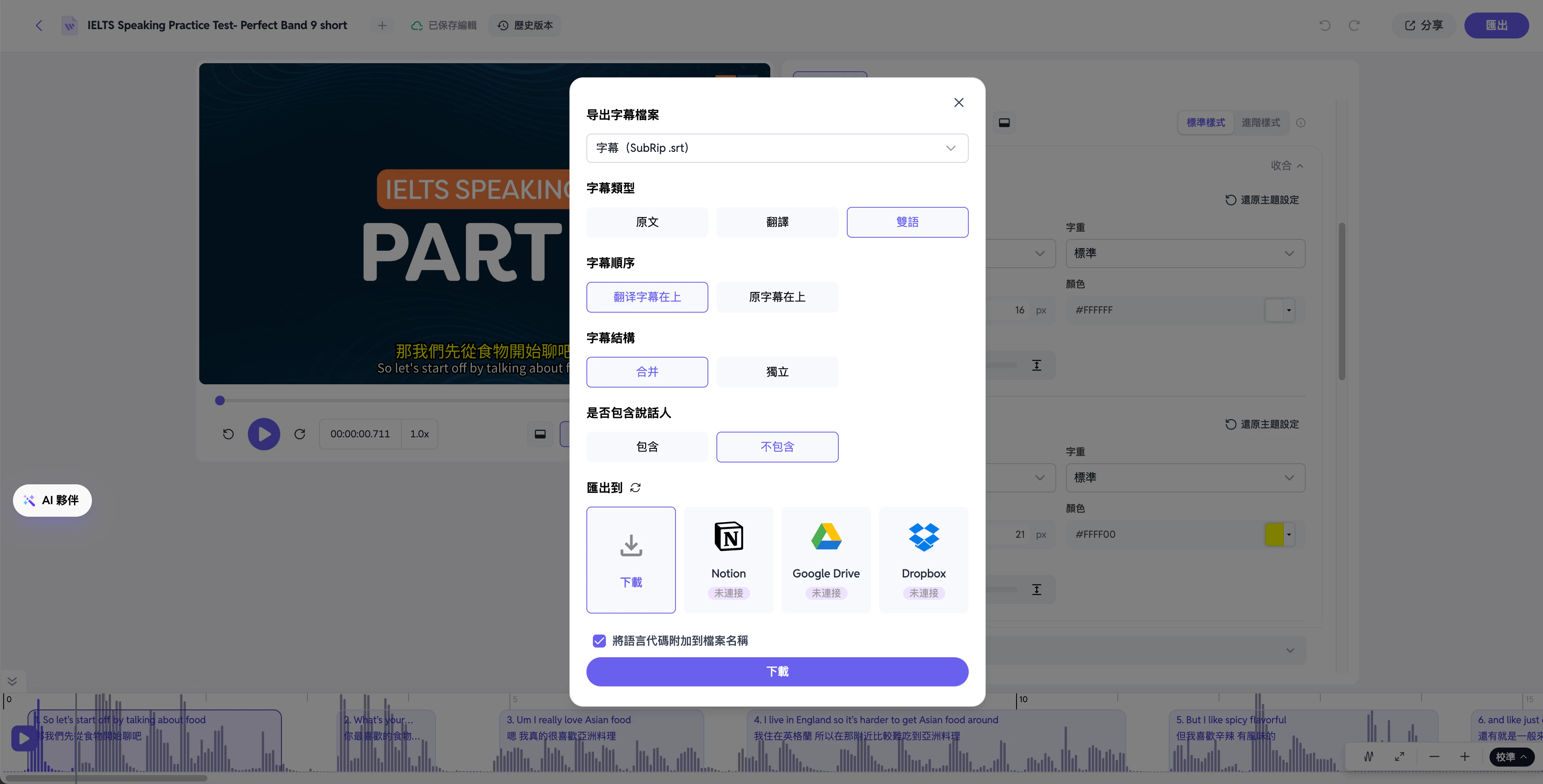Select 包含 speaker option

[x=647, y=447]
